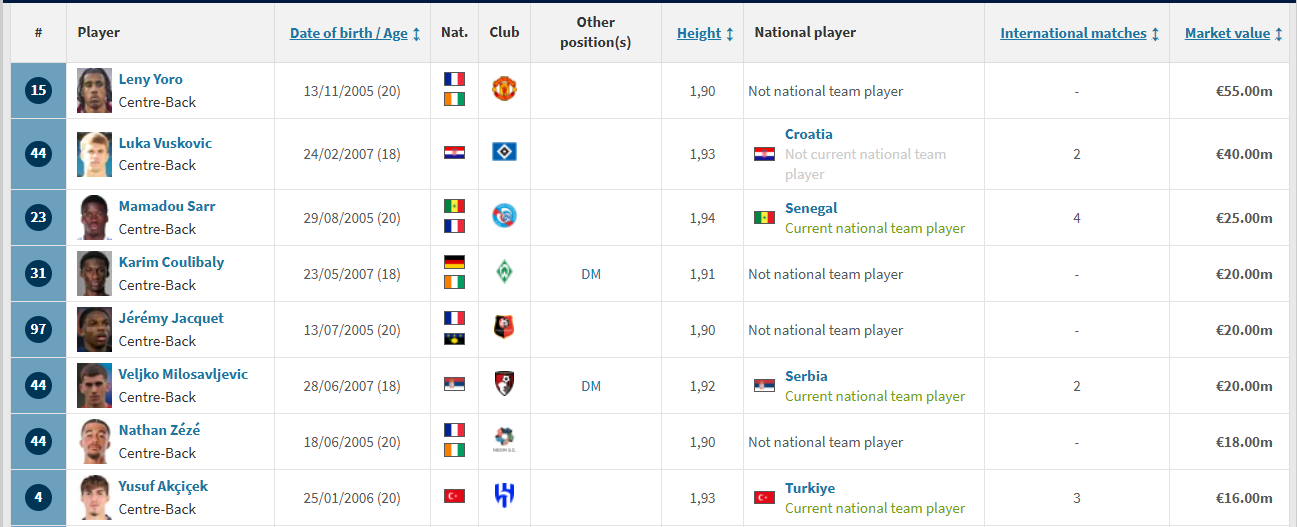
Task: Sort players by Height column
Action: point(699,33)
